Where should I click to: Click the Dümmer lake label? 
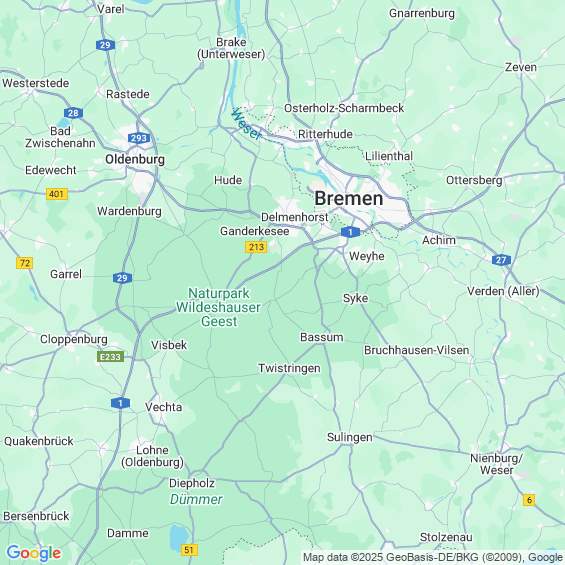pyautogui.click(x=196, y=499)
